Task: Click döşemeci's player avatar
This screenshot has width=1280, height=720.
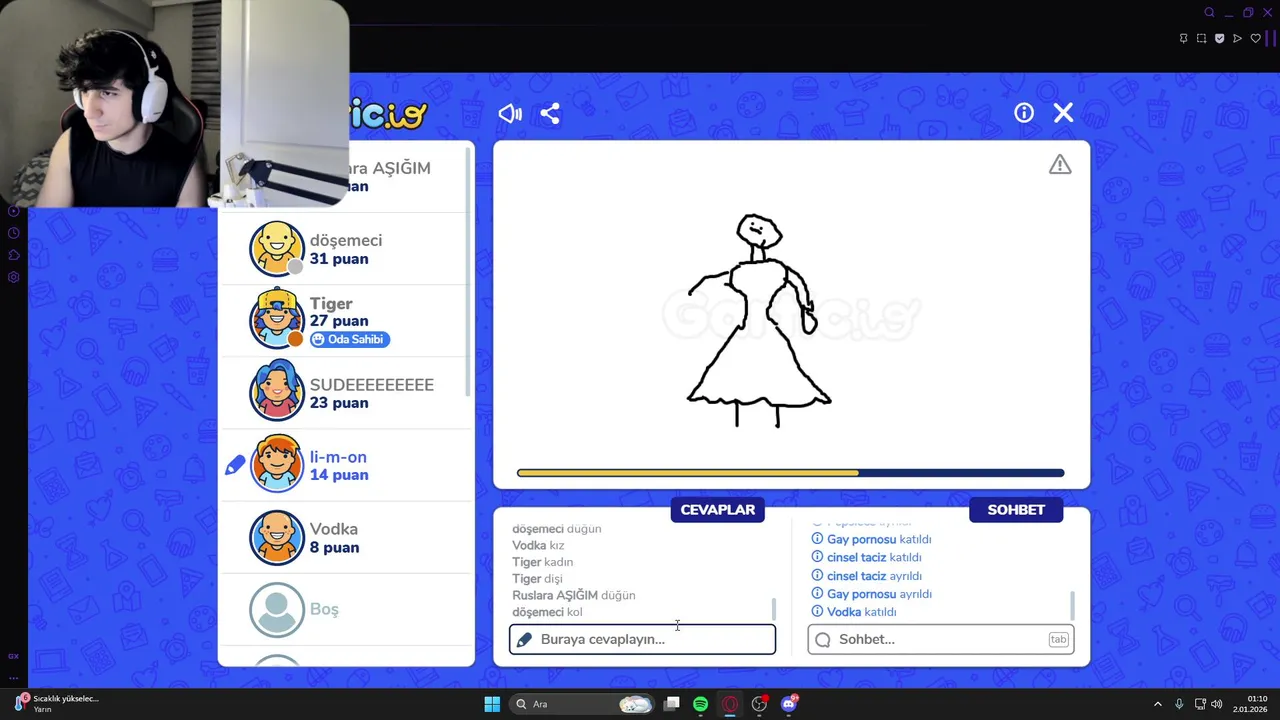Action: [276, 248]
